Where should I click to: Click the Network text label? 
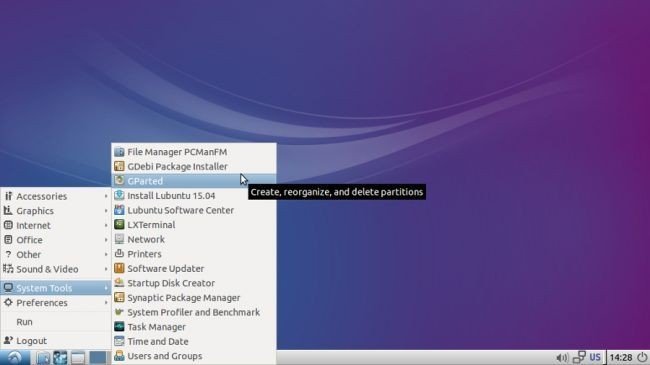[x=146, y=239]
